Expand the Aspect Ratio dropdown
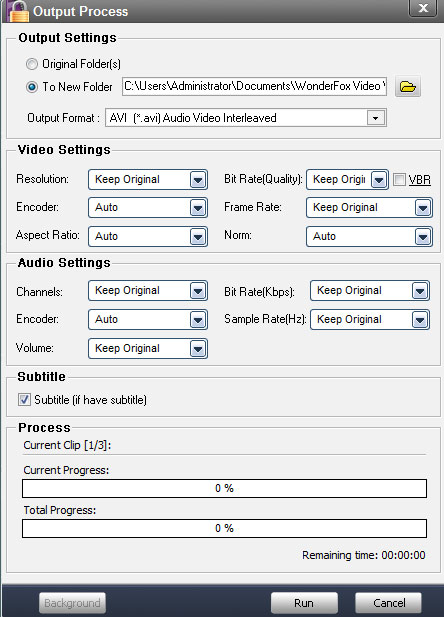This screenshot has height=617, width=444. click(x=148, y=236)
